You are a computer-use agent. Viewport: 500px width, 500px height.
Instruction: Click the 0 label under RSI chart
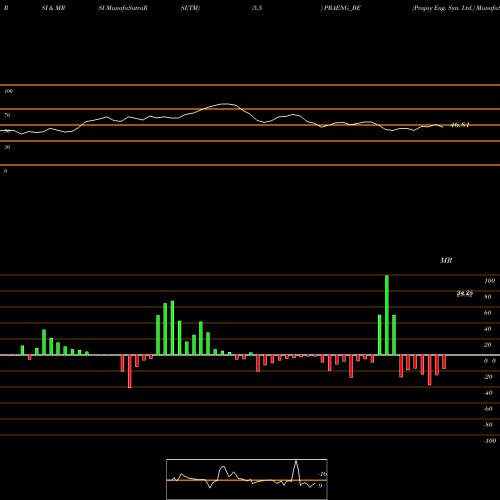5,171
